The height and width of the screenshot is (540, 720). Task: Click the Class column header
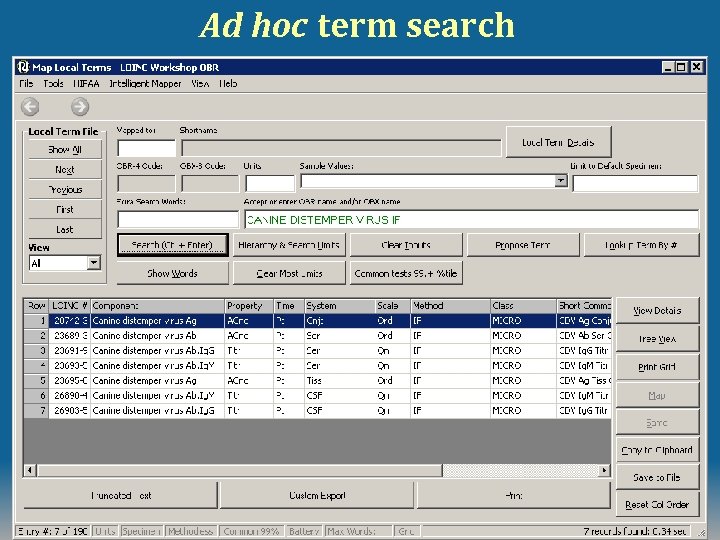point(523,306)
